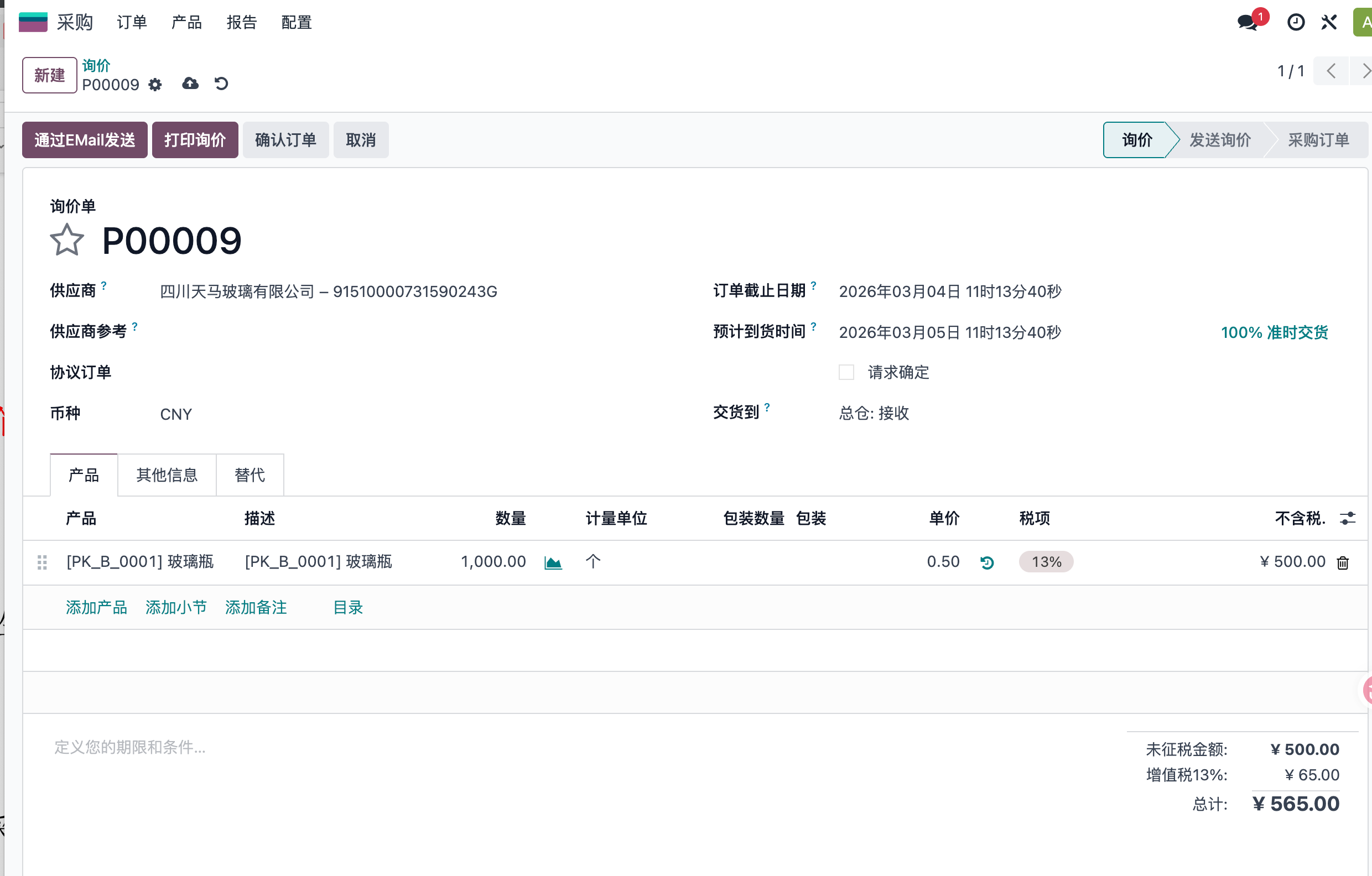Click 确认订单 button
Image resolution: width=1372 pixels, height=876 pixels.
click(285, 139)
